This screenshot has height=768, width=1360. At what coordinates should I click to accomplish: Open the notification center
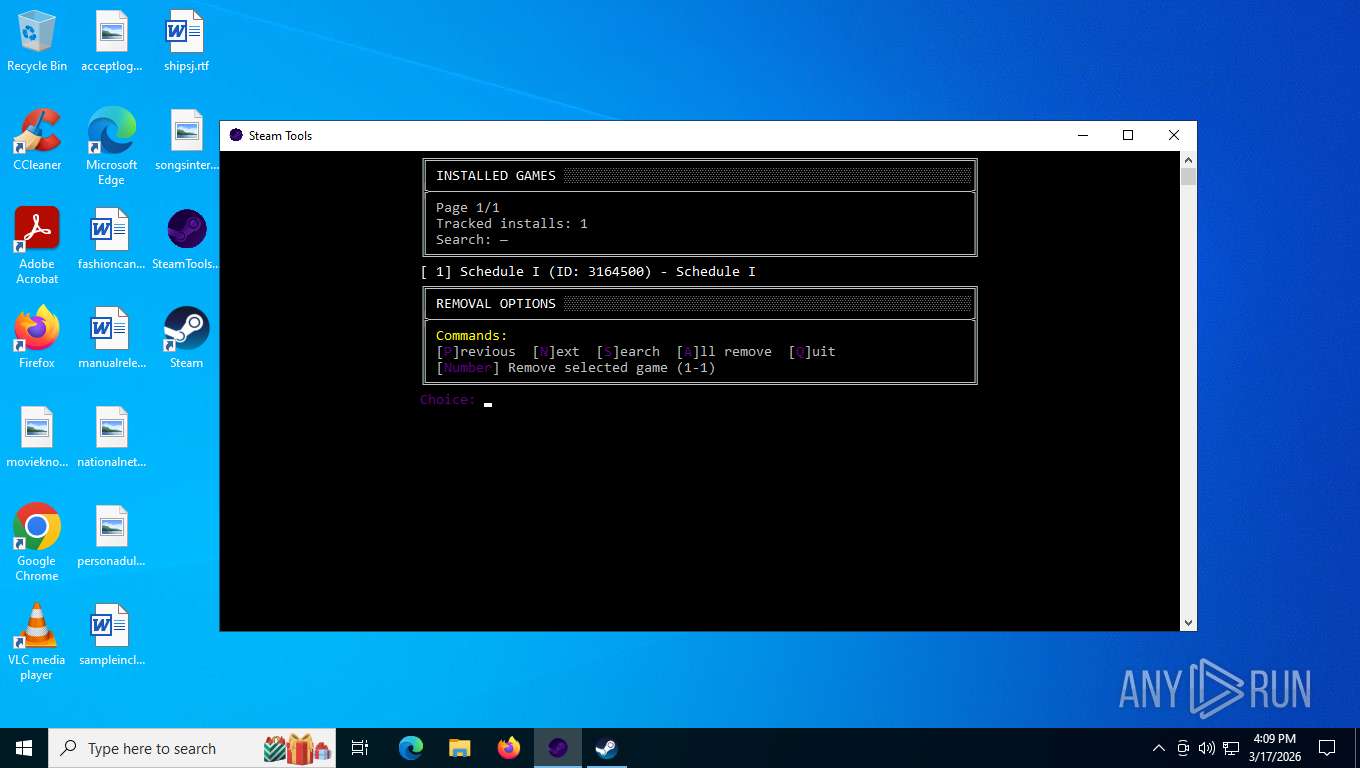(1327, 748)
